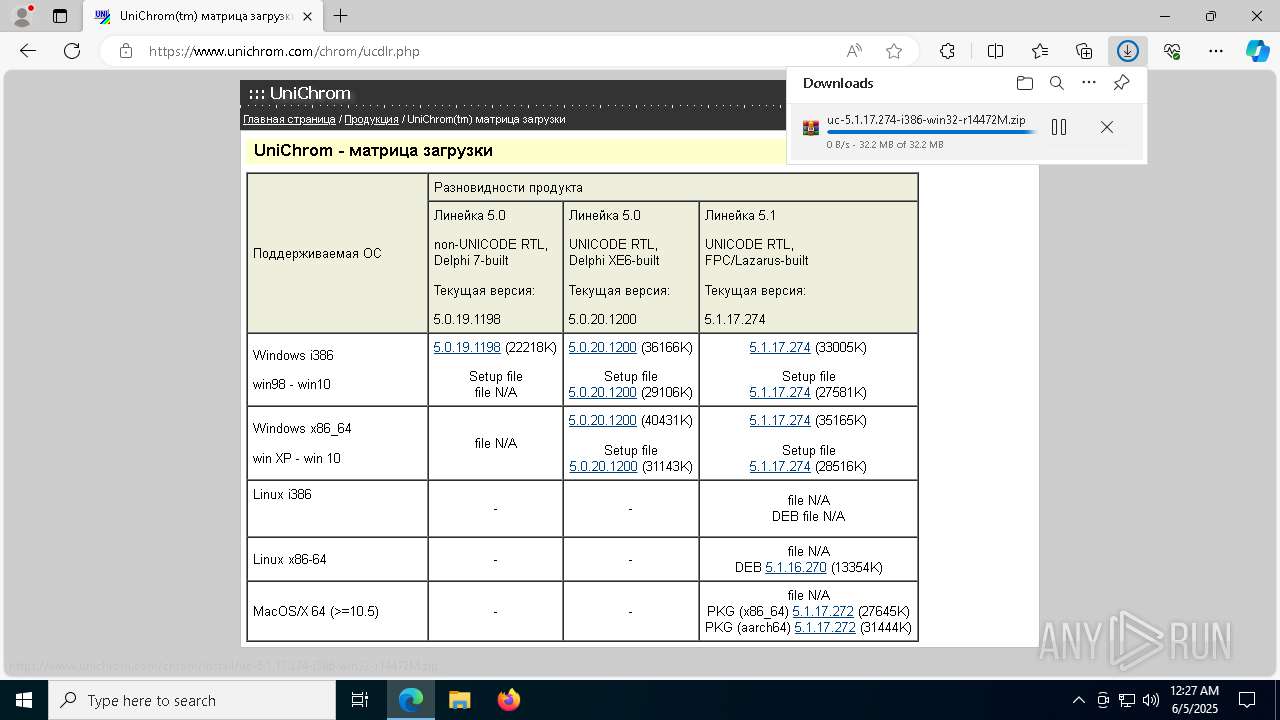Click the uc-5.1.17.274-i386-win32 download file name
The width and height of the screenshot is (1280, 720).
click(926, 120)
